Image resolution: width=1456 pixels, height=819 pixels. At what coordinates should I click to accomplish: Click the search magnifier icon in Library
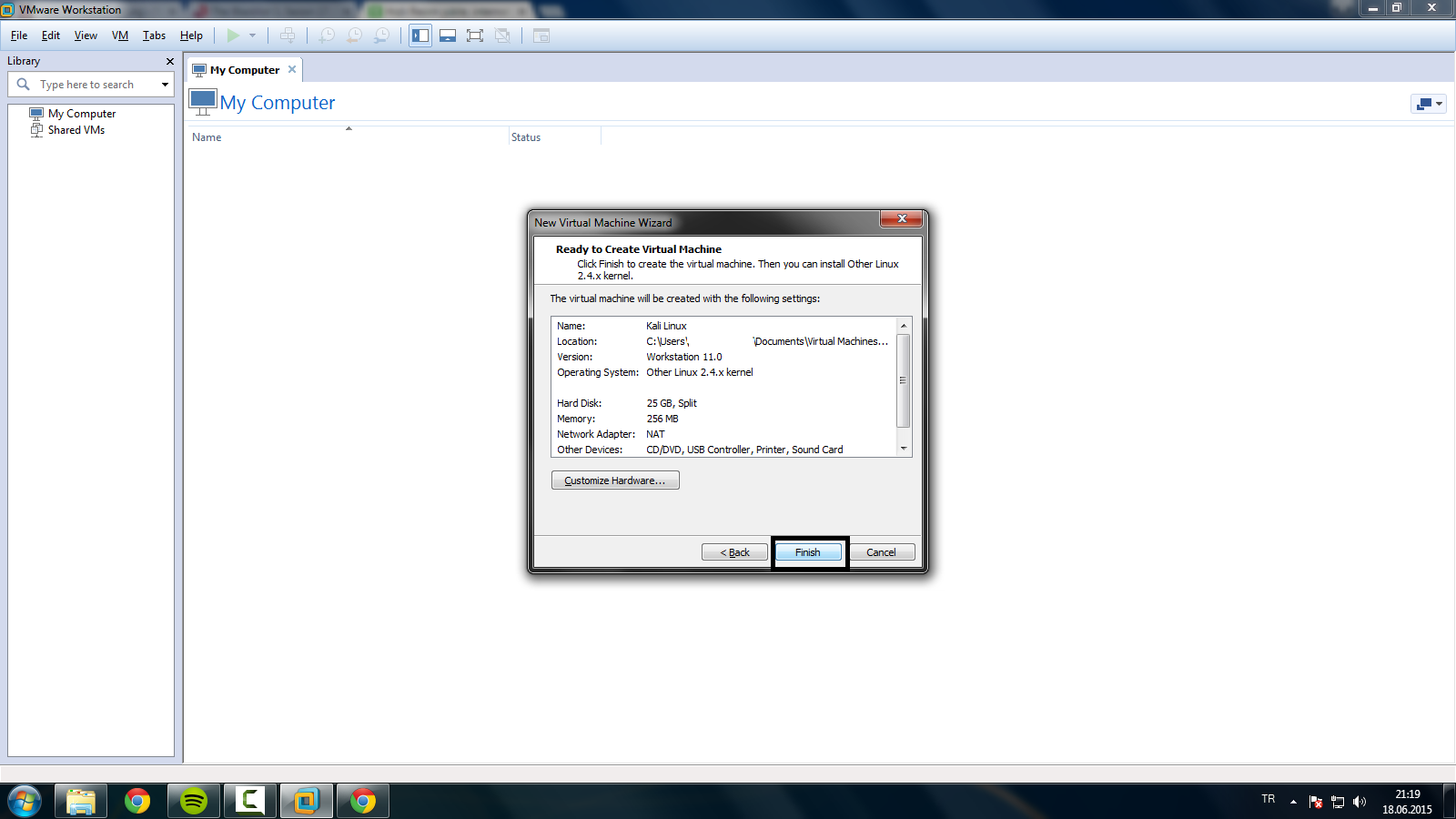click(24, 84)
